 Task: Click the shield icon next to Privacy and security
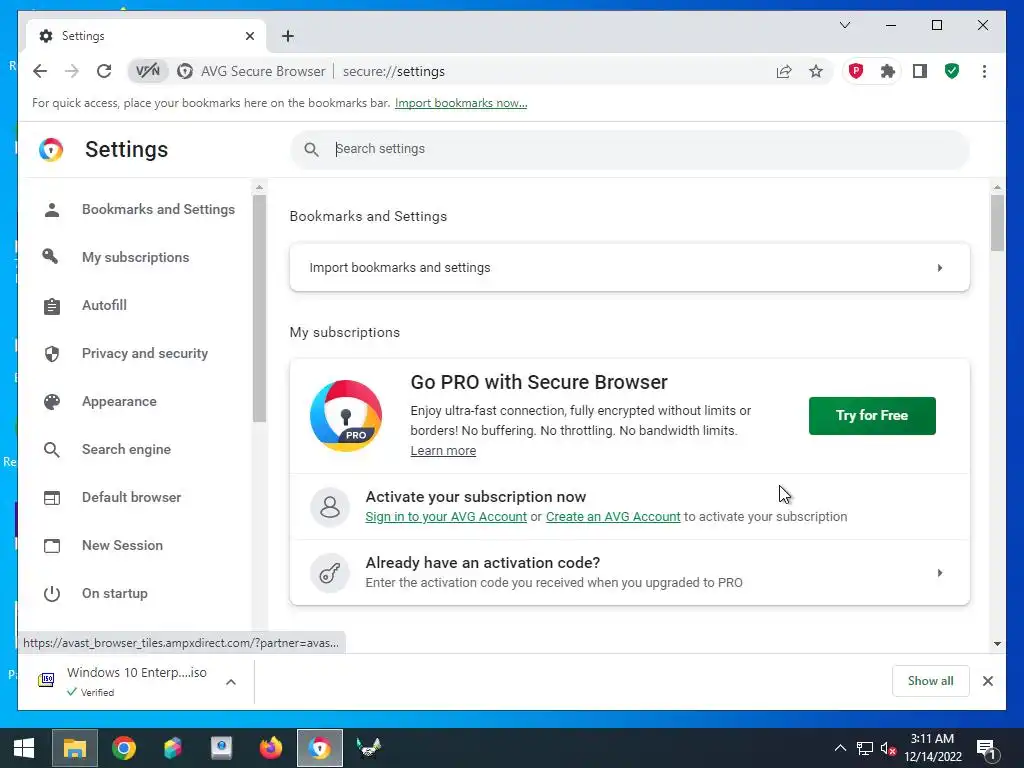coord(52,353)
